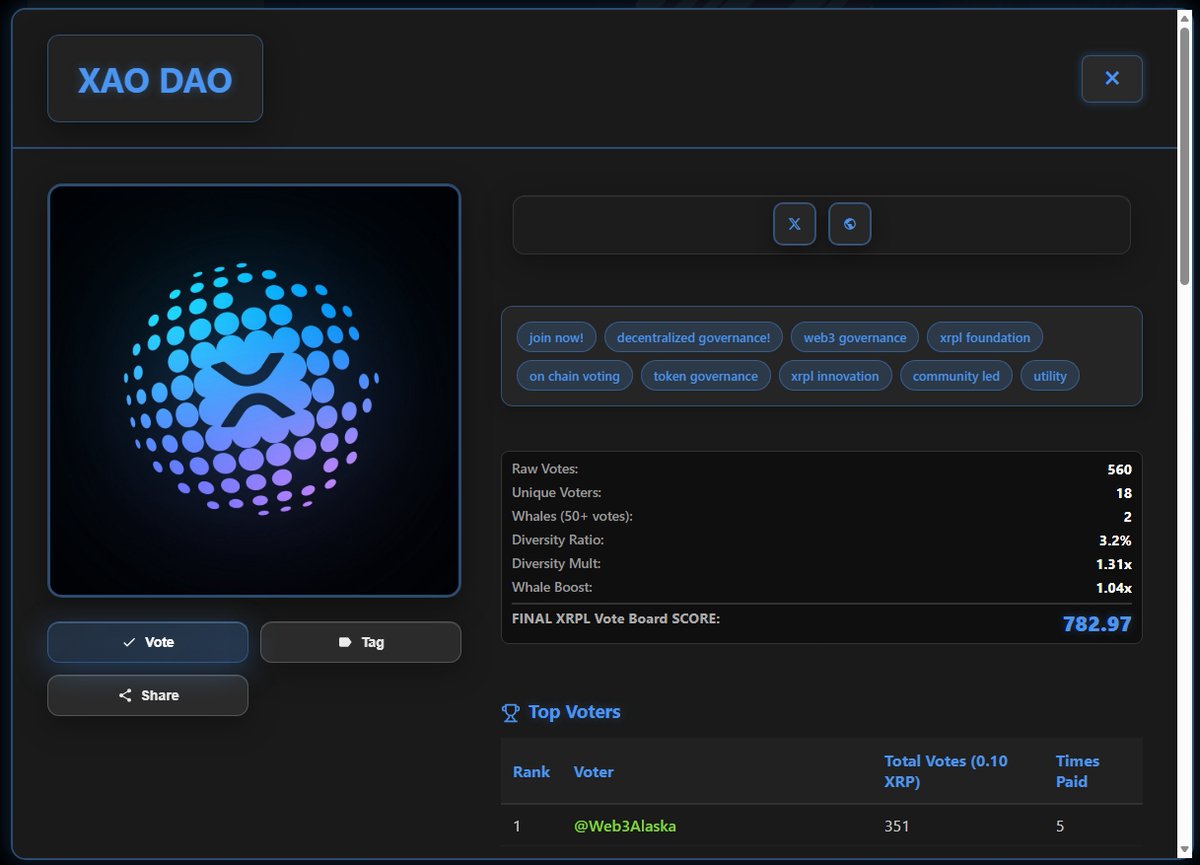1200x865 pixels.
Task: Click the final score value 782.97
Action: coord(1097,624)
